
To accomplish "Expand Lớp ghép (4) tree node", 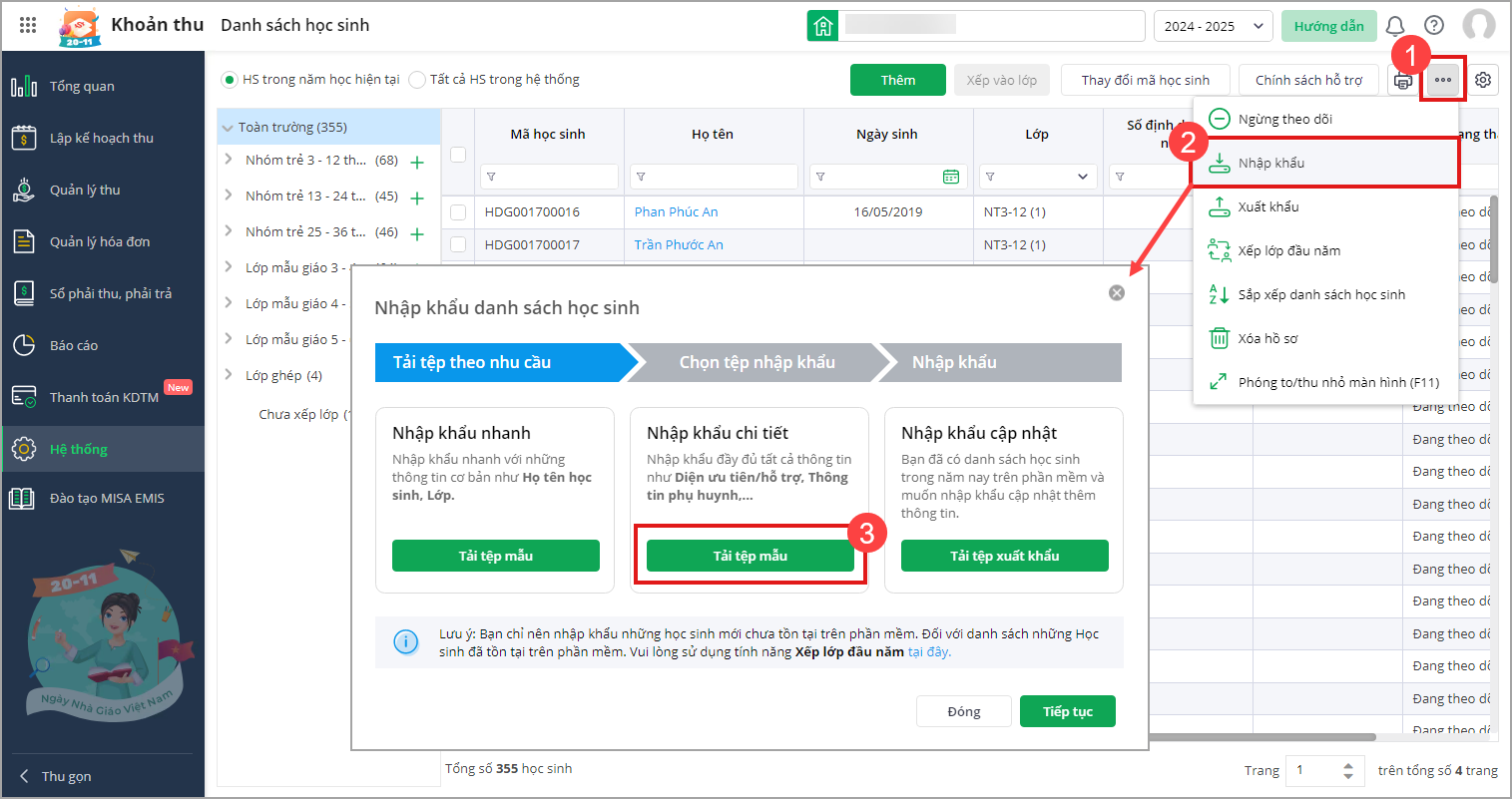I will tap(229, 375).
